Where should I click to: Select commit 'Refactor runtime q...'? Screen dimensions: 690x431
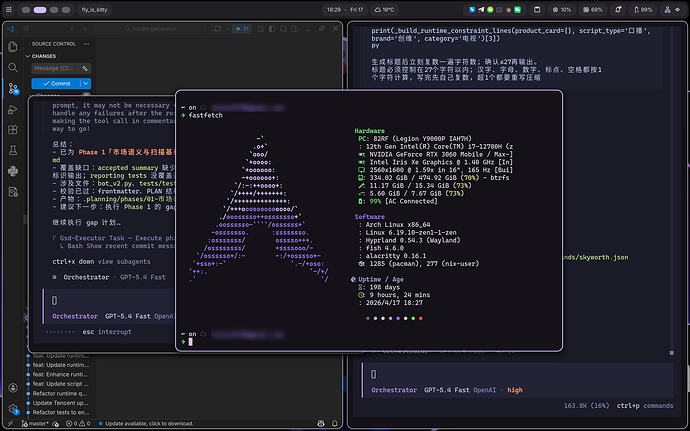(x=60, y=394)
